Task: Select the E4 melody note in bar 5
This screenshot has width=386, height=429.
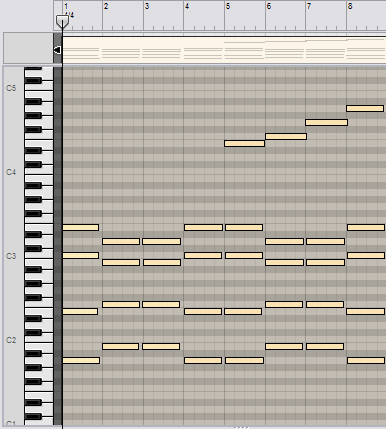Action: coord(244,143)
